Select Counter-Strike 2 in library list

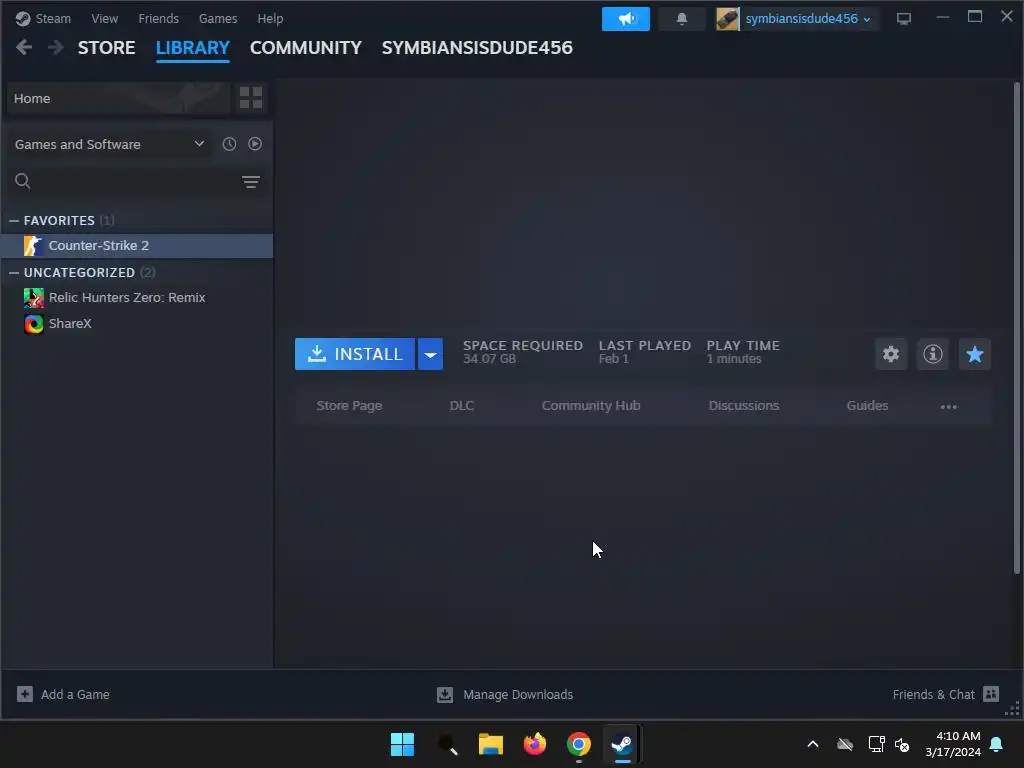(137, 246)
